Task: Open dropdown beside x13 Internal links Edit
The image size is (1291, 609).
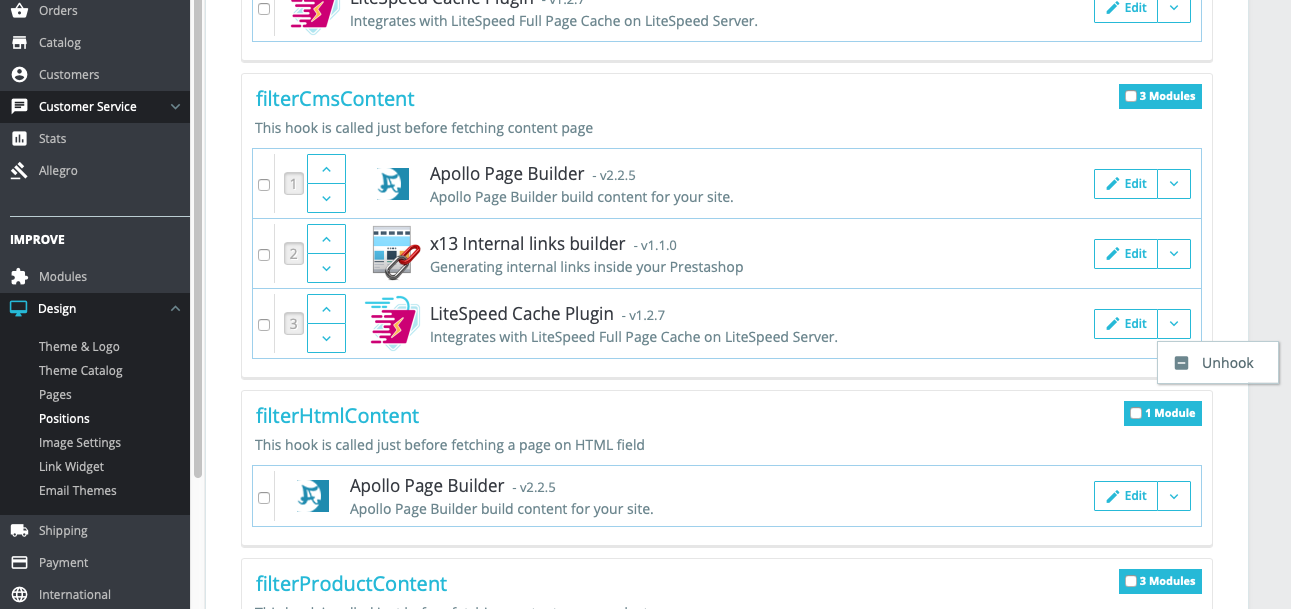Action: tap(1174, 254)
